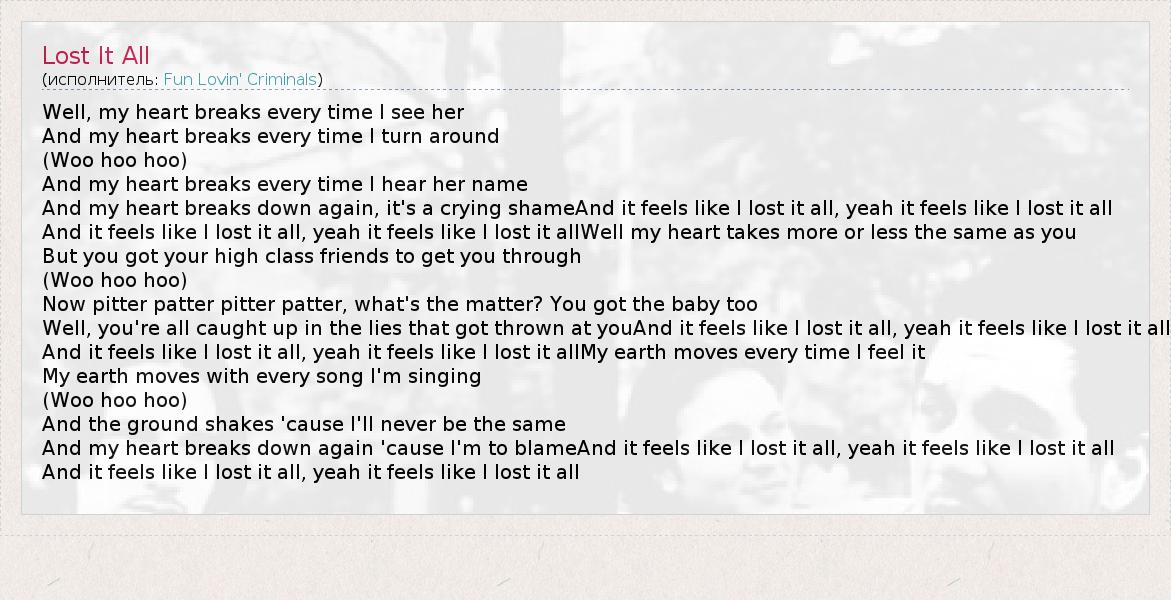Click the 'Now pitter patter' lyric line
Image resolution: width=1171 pixels, height=600 pixels.
pos(400,304)
